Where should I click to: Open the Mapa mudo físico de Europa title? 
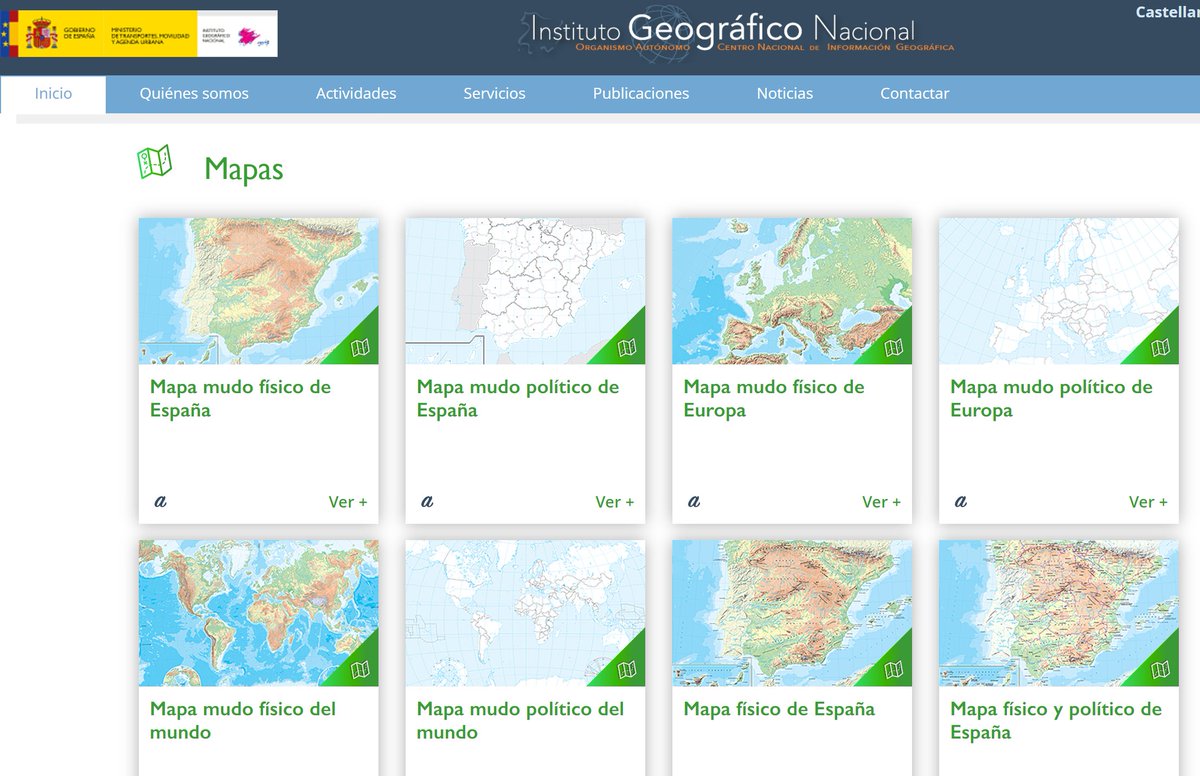[x=774, y=399]
